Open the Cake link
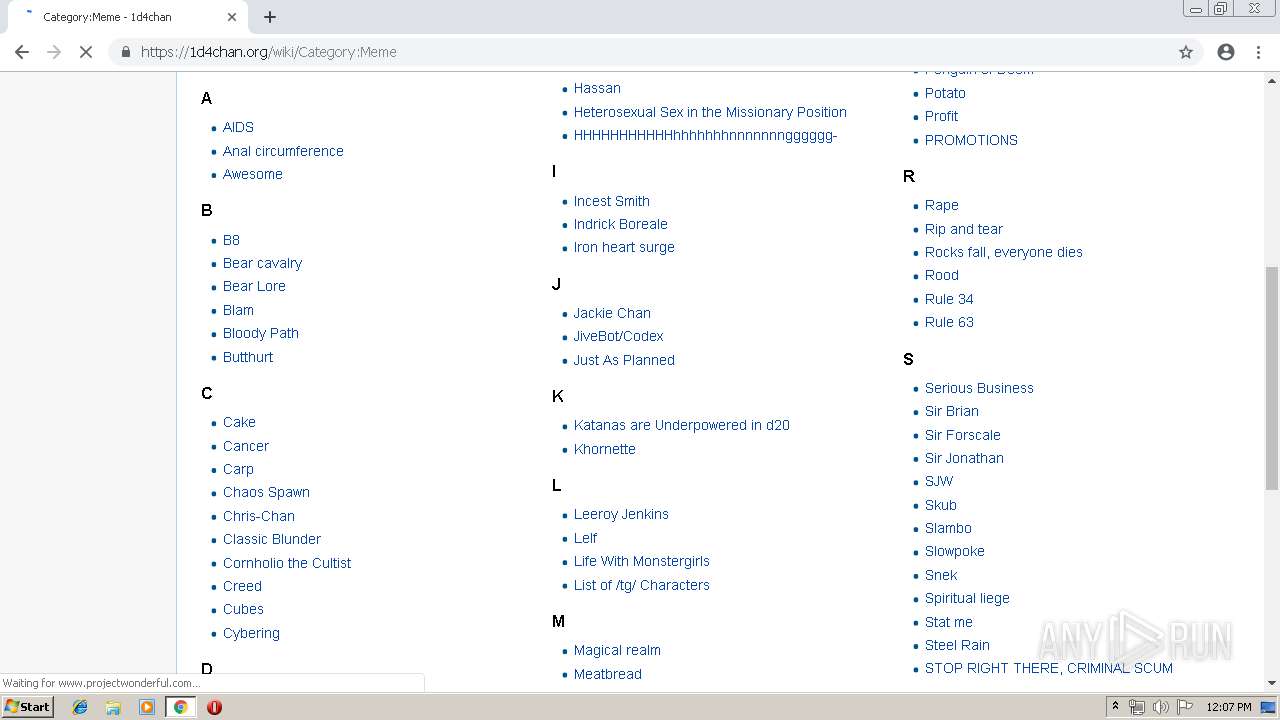The width and height of the screenshot is (1280, 720). coord(239,422)
